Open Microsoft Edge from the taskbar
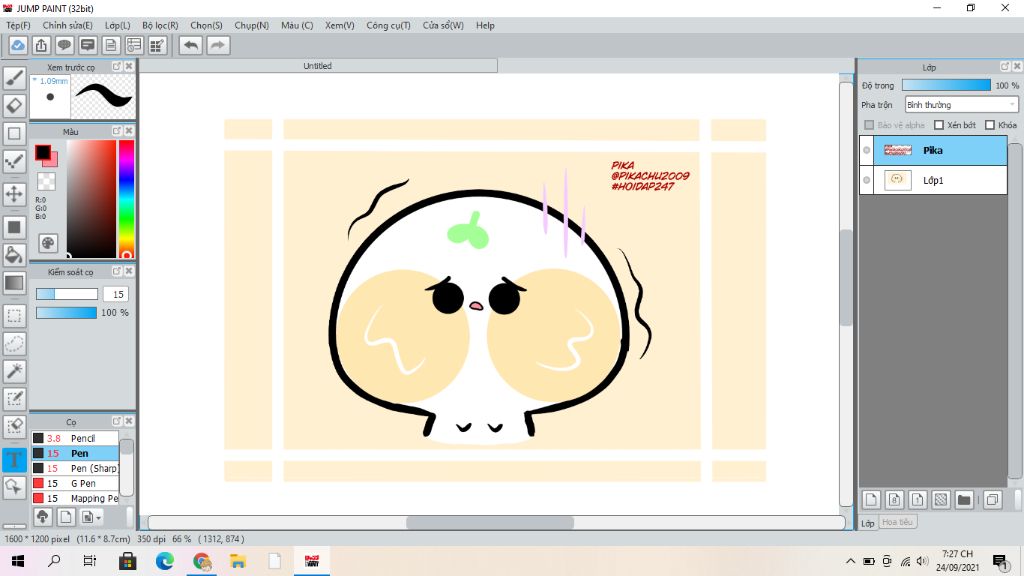 [165, 561]
